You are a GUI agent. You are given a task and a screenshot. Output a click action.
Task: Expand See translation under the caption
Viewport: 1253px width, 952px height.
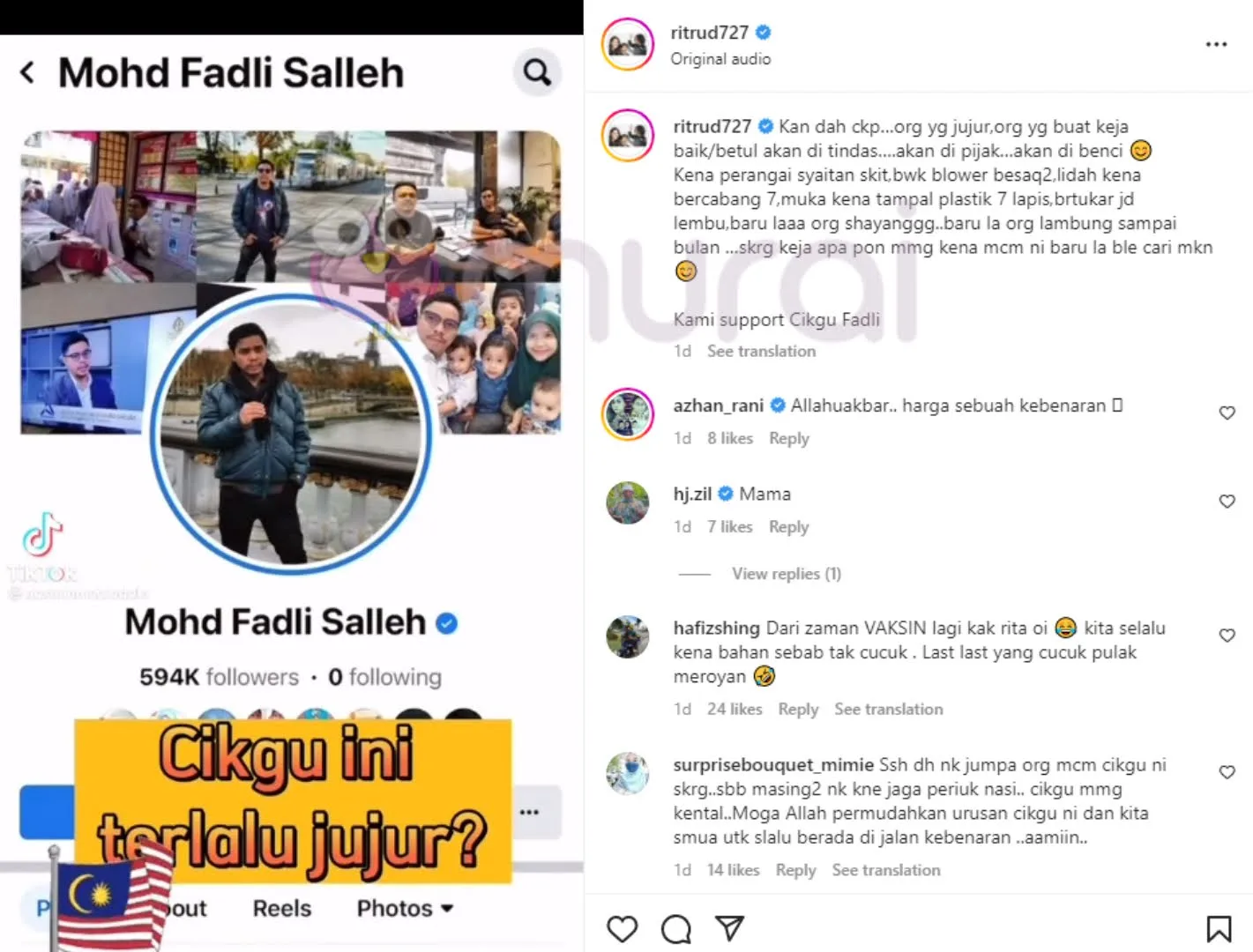pyautogui.click(x=762, y=351)
